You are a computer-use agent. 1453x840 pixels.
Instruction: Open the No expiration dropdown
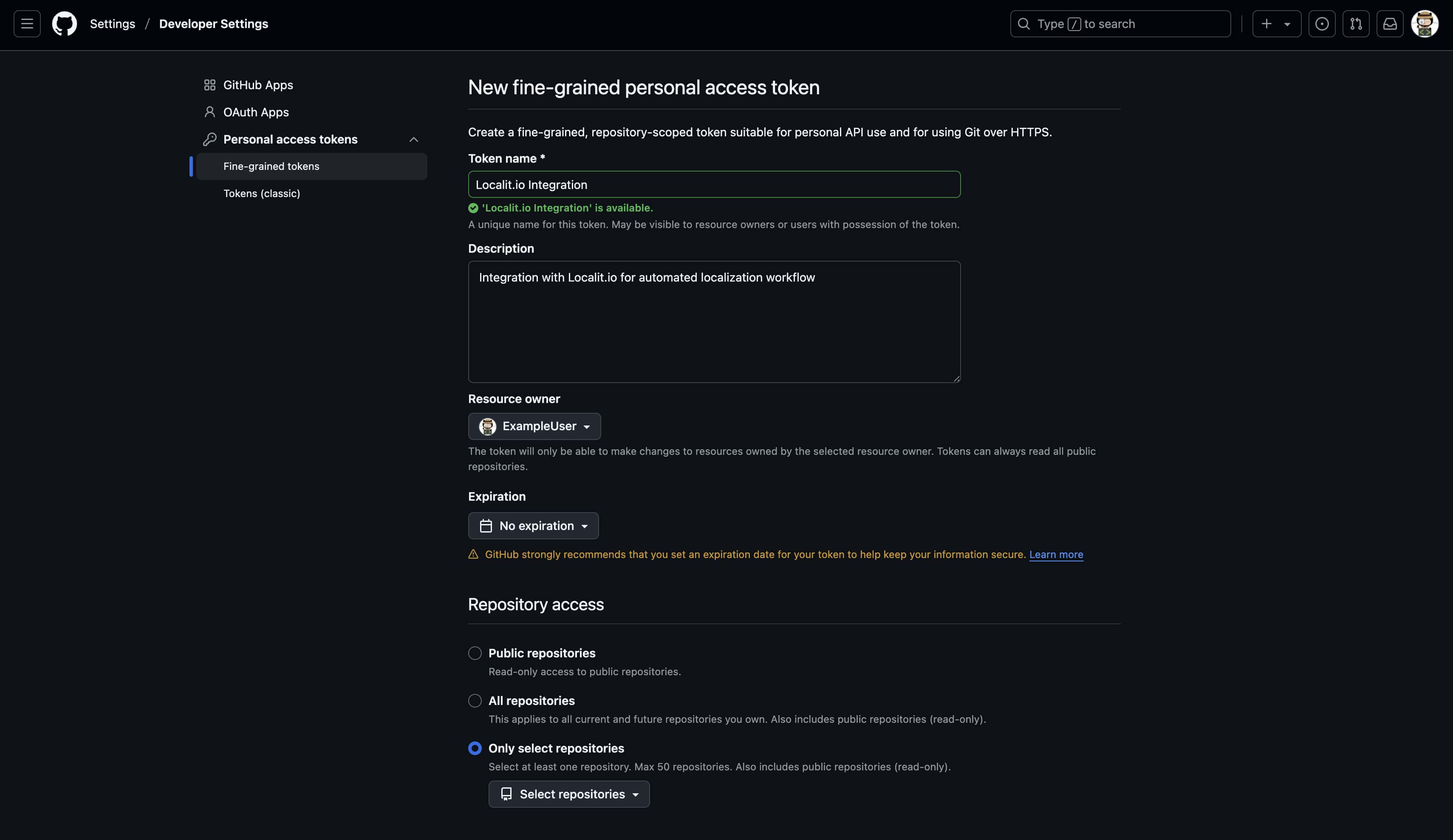coord(533,526)
